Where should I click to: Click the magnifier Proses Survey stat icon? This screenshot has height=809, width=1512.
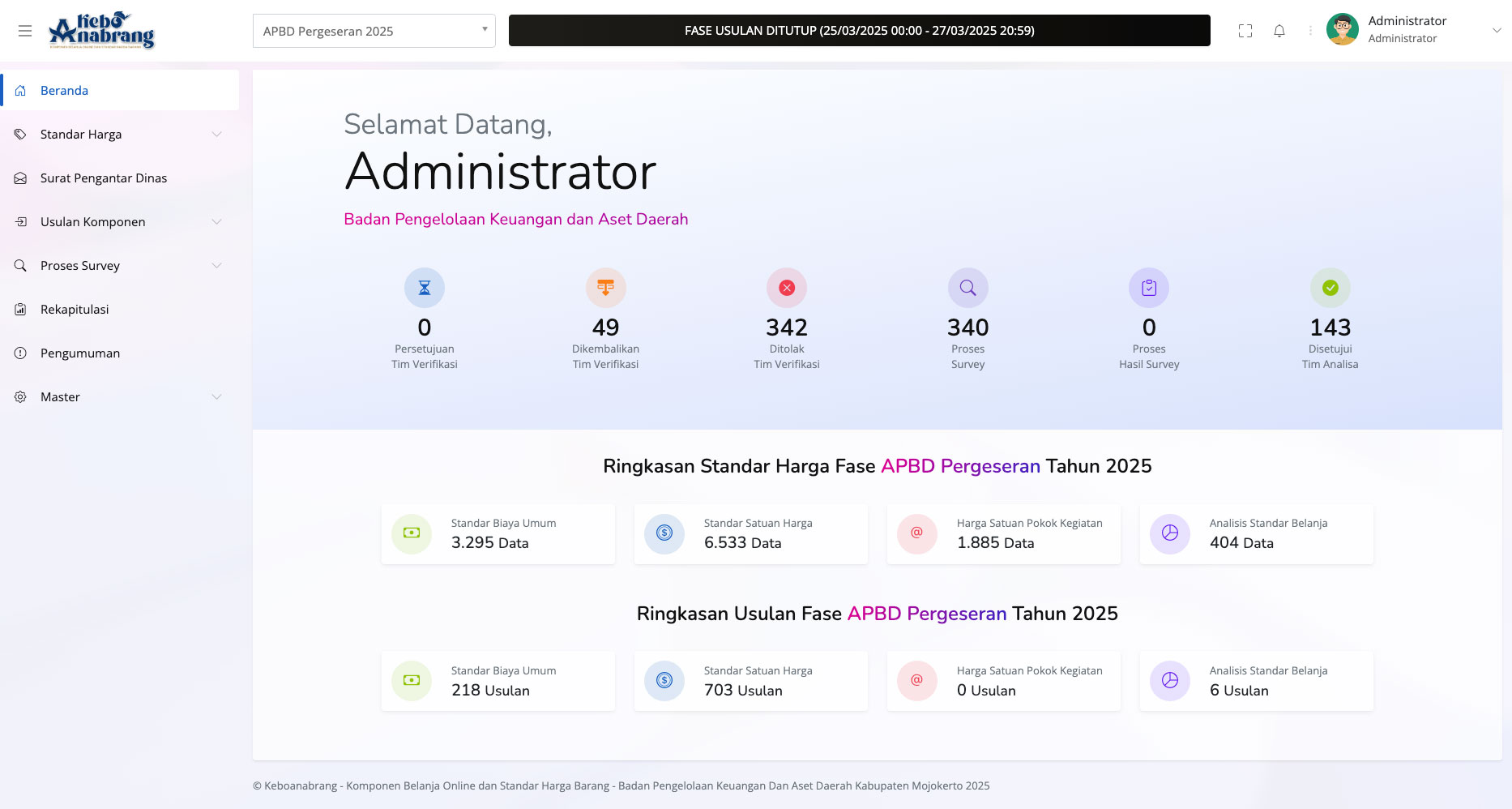[x=968, y=288]
